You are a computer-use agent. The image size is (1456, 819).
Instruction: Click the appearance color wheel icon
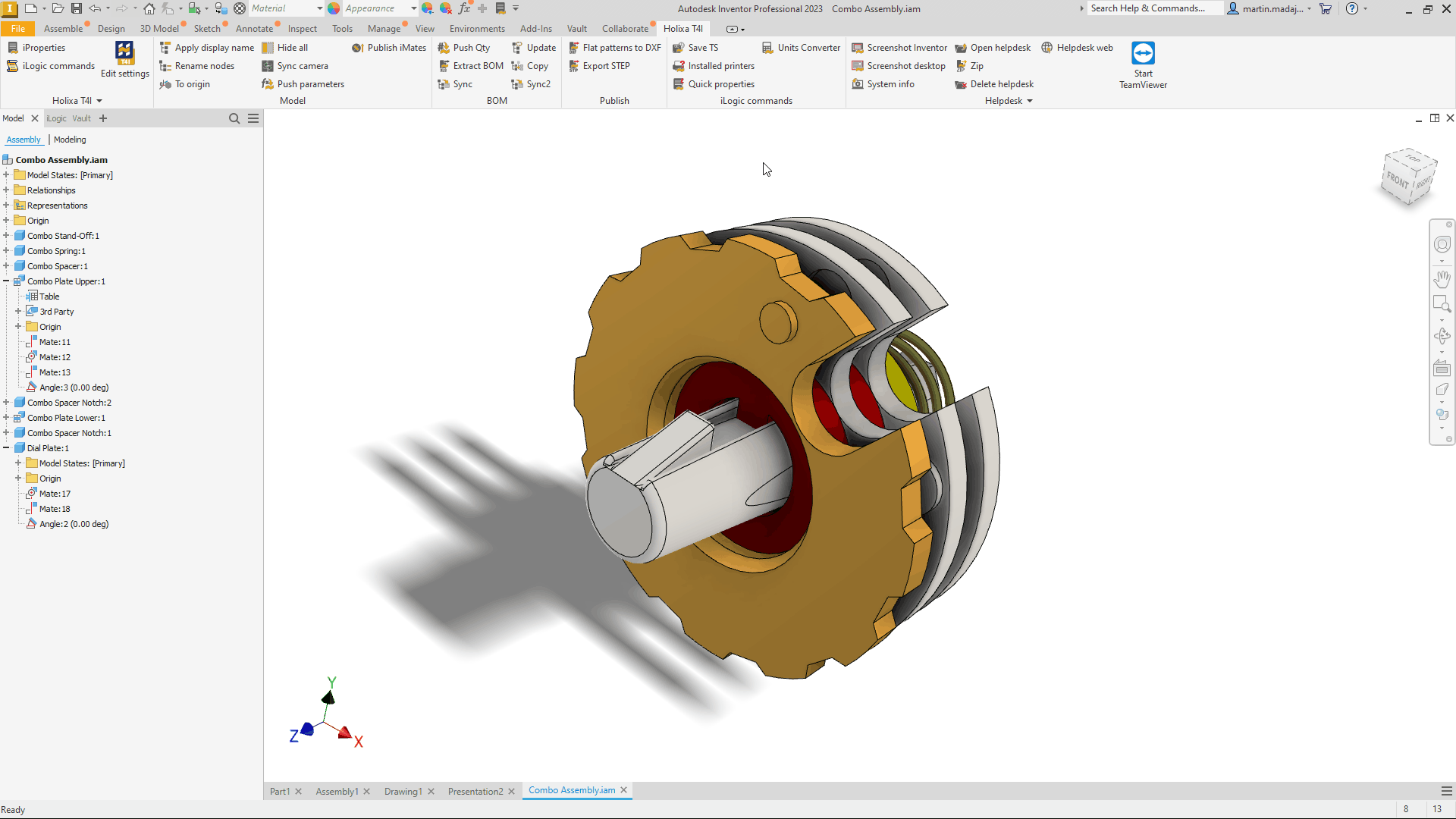[334, 8]
